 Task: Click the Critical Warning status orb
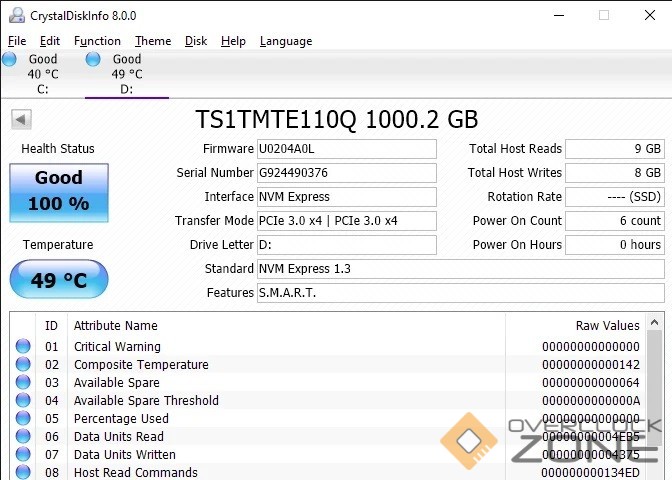click(23, 347)
